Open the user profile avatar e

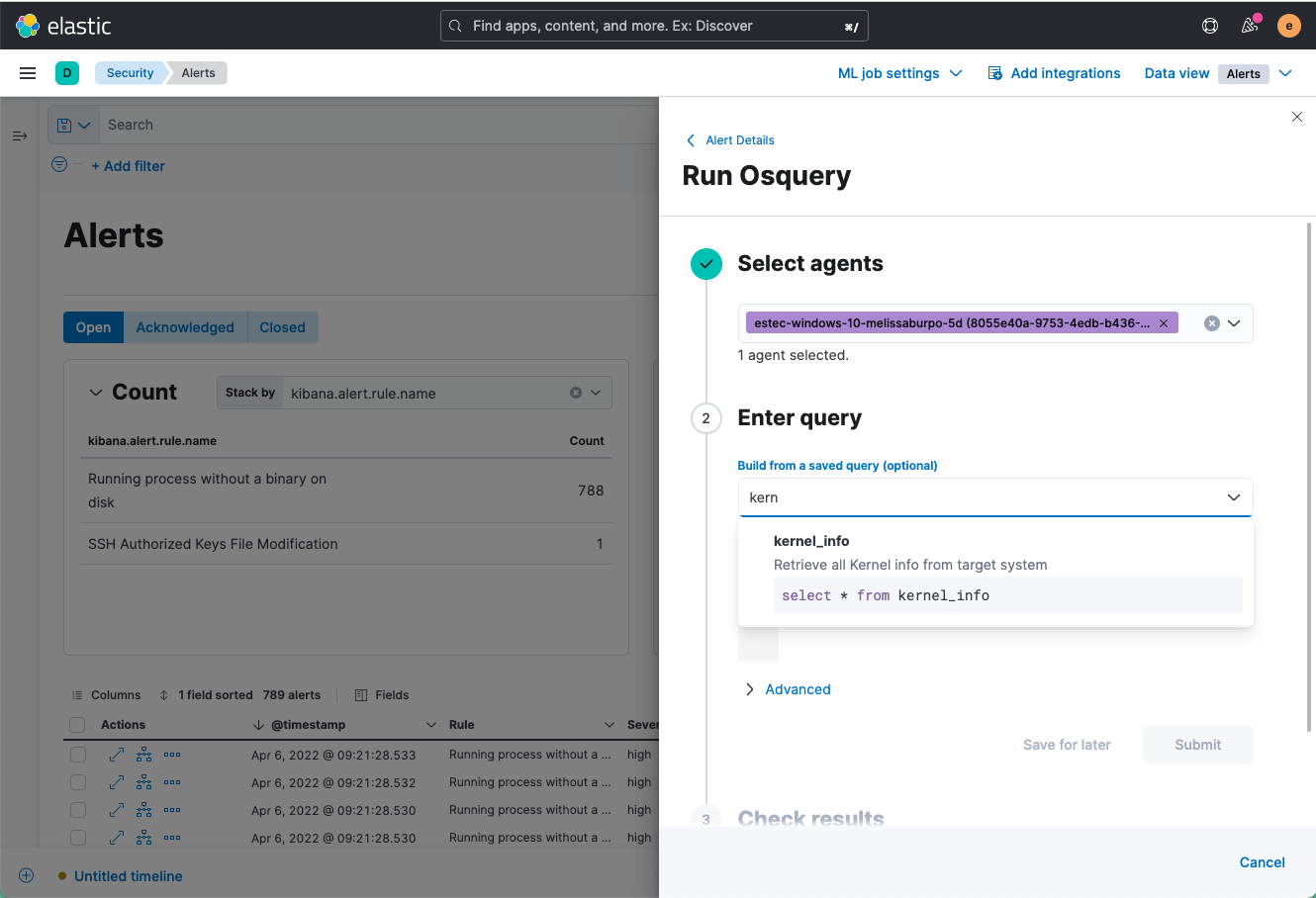tap(1288, 26)
